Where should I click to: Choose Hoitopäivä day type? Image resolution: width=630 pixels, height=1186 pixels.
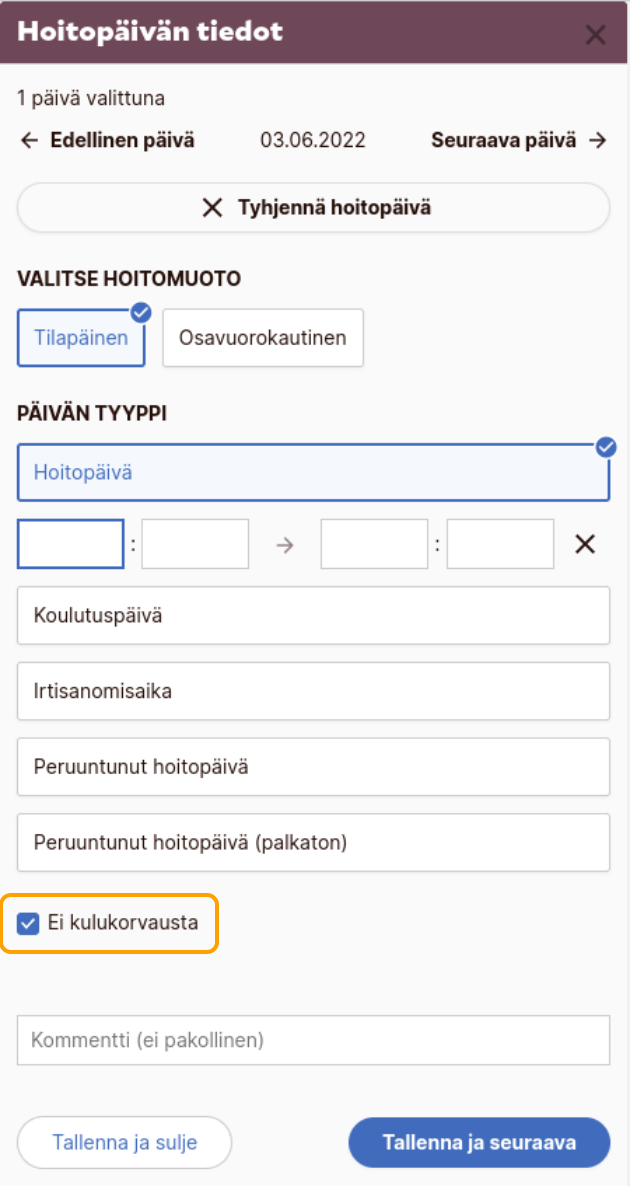[313, 472]
